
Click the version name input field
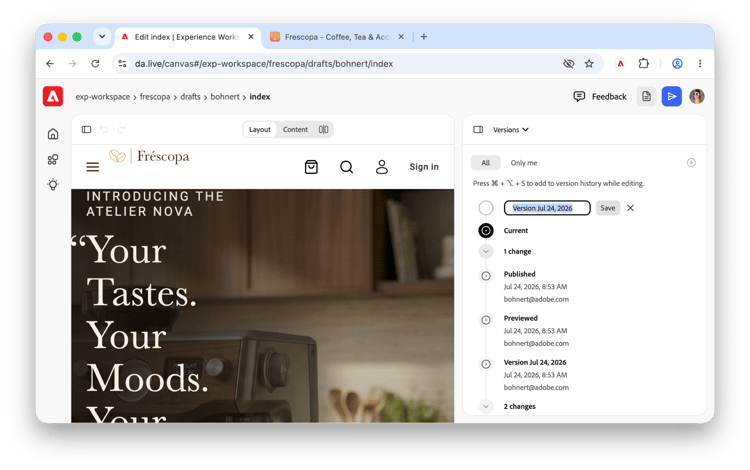pos(547,208)
